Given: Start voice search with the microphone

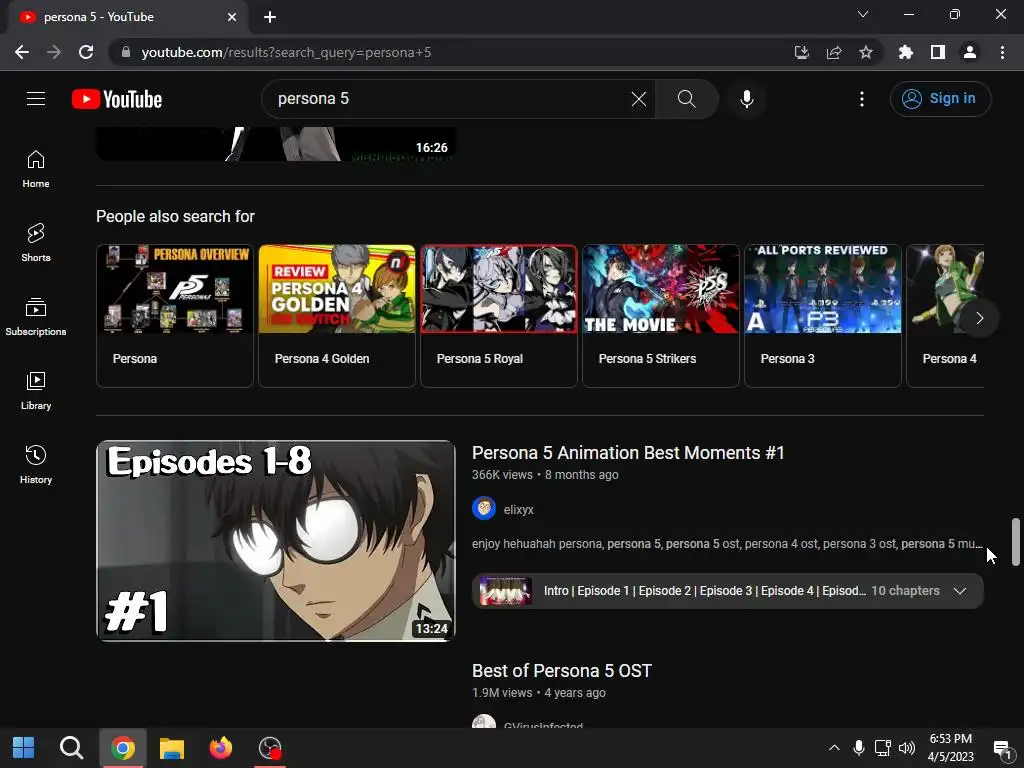Looking at the screenshot, I should point(746,99).
